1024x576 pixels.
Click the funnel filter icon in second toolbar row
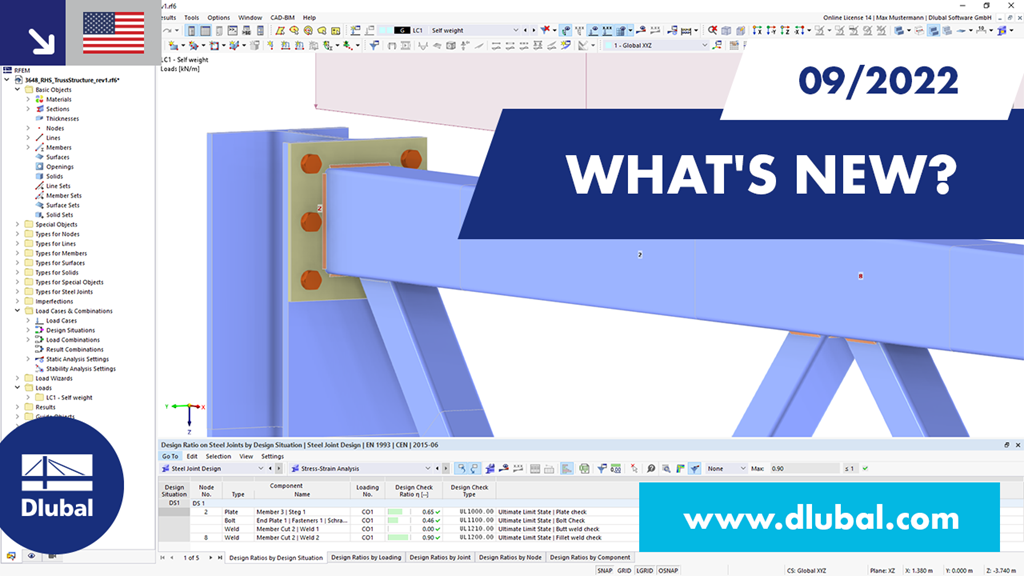click(374, 45)
